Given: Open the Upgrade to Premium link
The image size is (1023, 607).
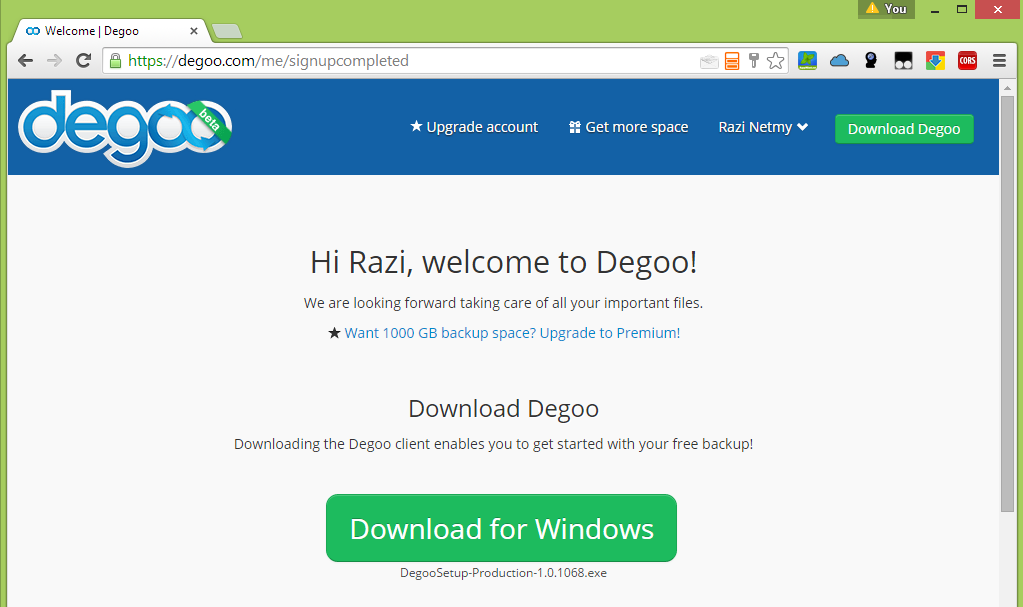Looking at the screenshot, I should (x=512, y=333).
